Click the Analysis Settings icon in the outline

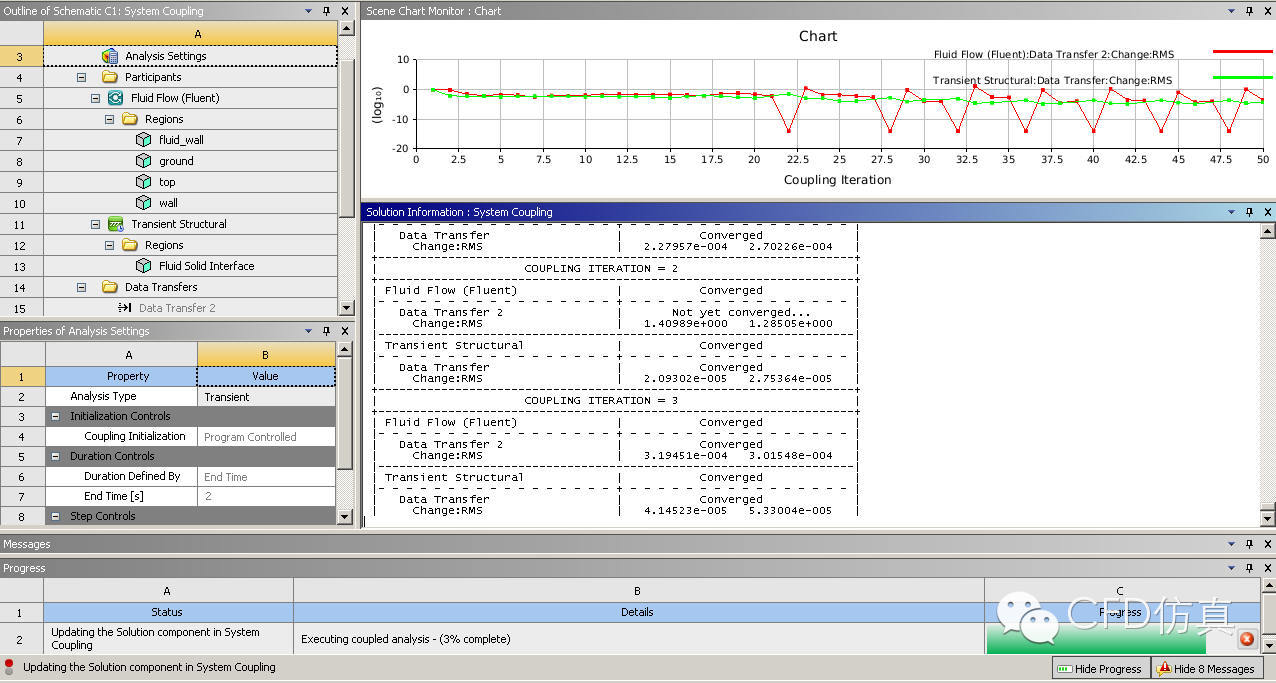(110, 56)
